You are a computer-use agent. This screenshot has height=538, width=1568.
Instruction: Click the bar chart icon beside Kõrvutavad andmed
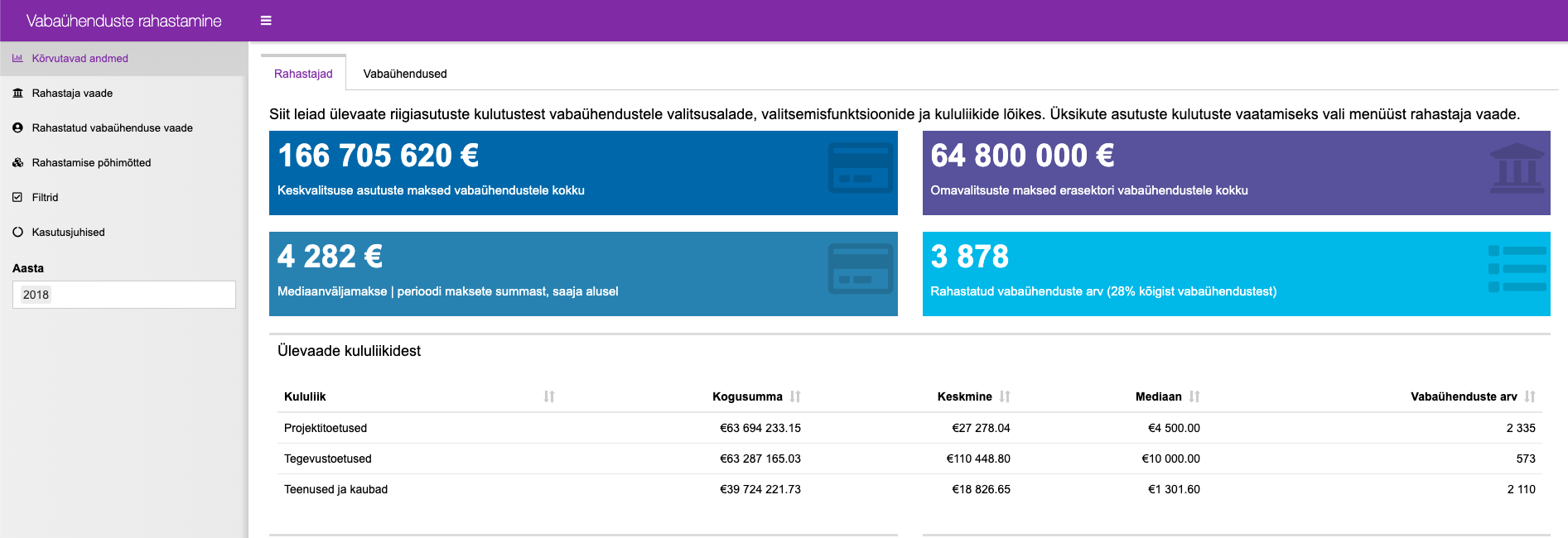(x=17, y=58)
